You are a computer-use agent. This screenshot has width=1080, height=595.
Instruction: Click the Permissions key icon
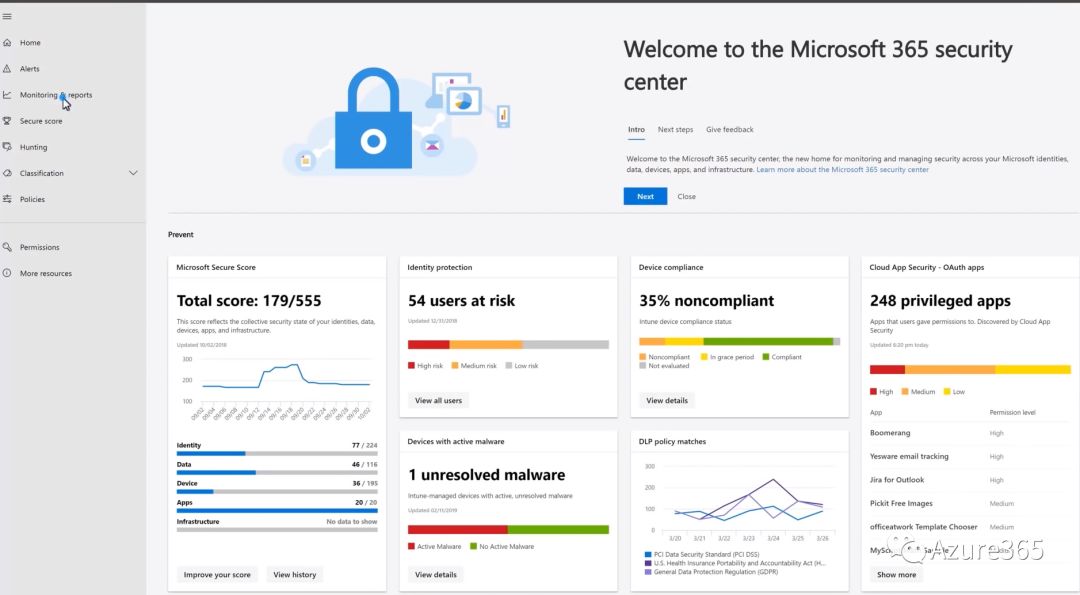click(7, 247)
